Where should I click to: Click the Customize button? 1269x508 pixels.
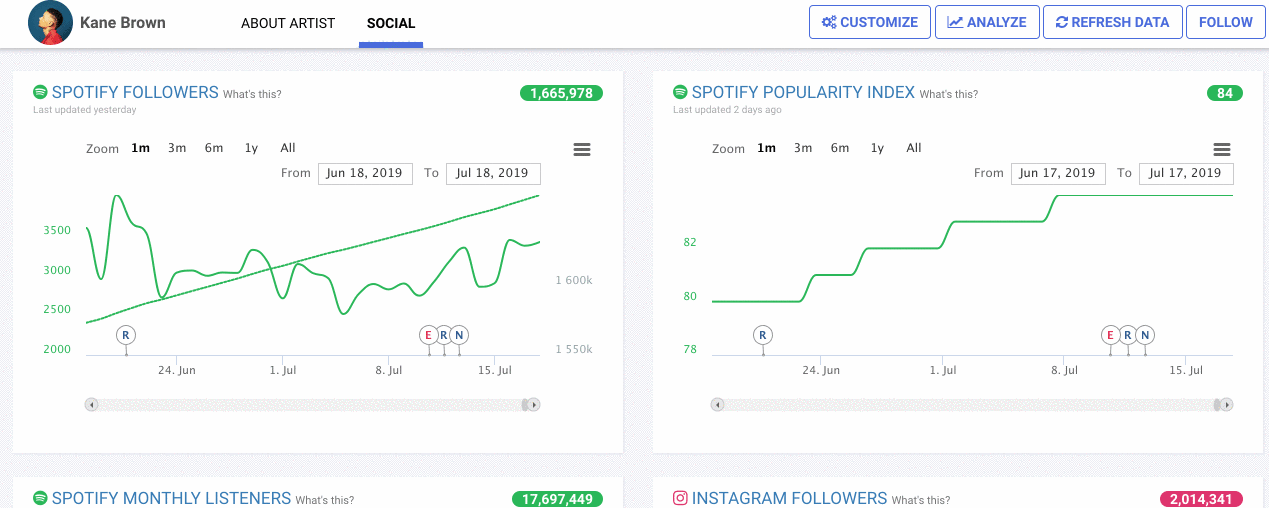point(869,22)
